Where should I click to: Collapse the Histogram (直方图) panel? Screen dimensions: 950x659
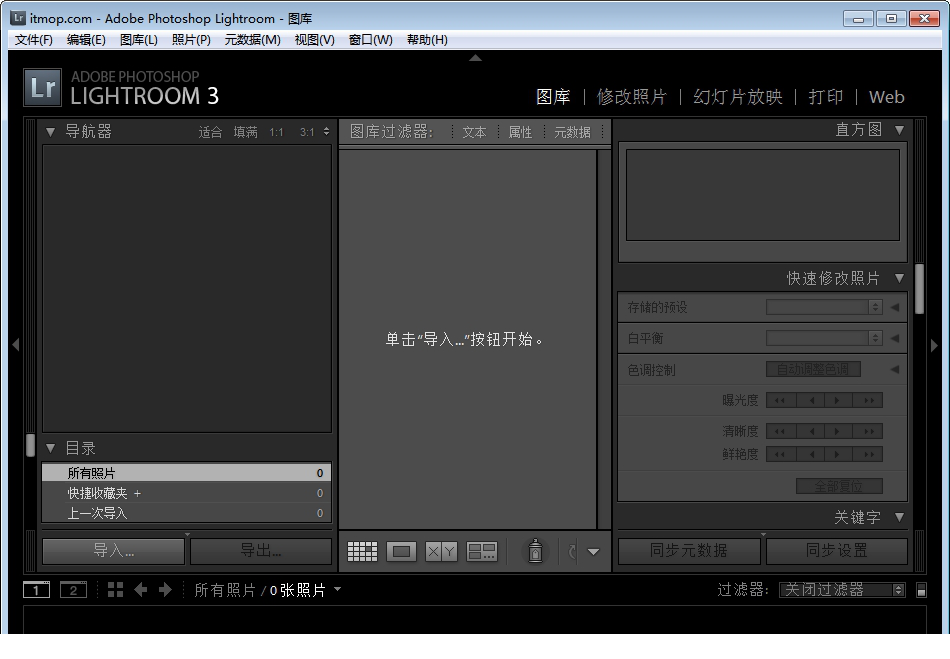pyautogui.click(x=900, y=130)
